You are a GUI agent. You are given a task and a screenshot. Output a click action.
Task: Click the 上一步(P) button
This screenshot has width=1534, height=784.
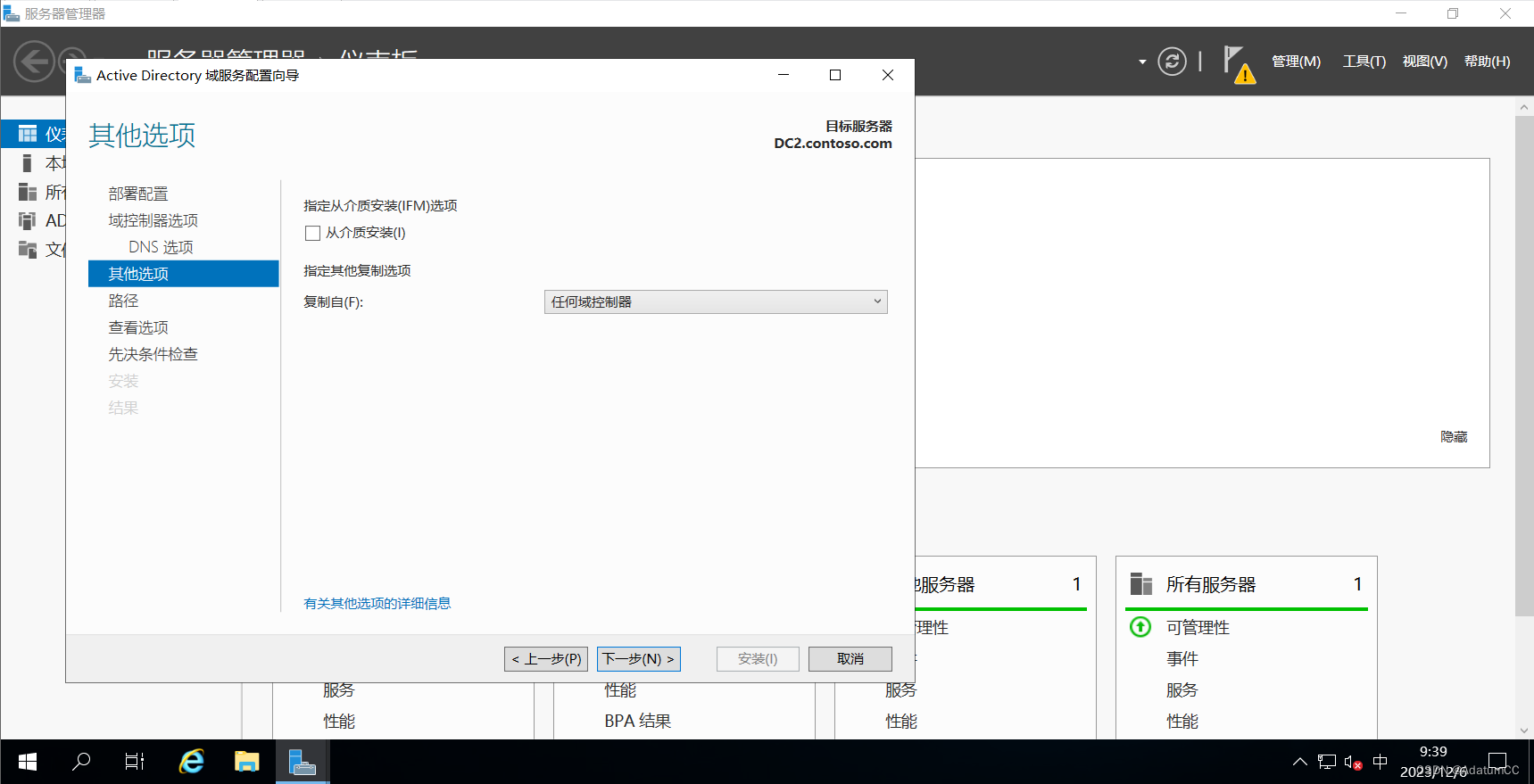[546, 659]
